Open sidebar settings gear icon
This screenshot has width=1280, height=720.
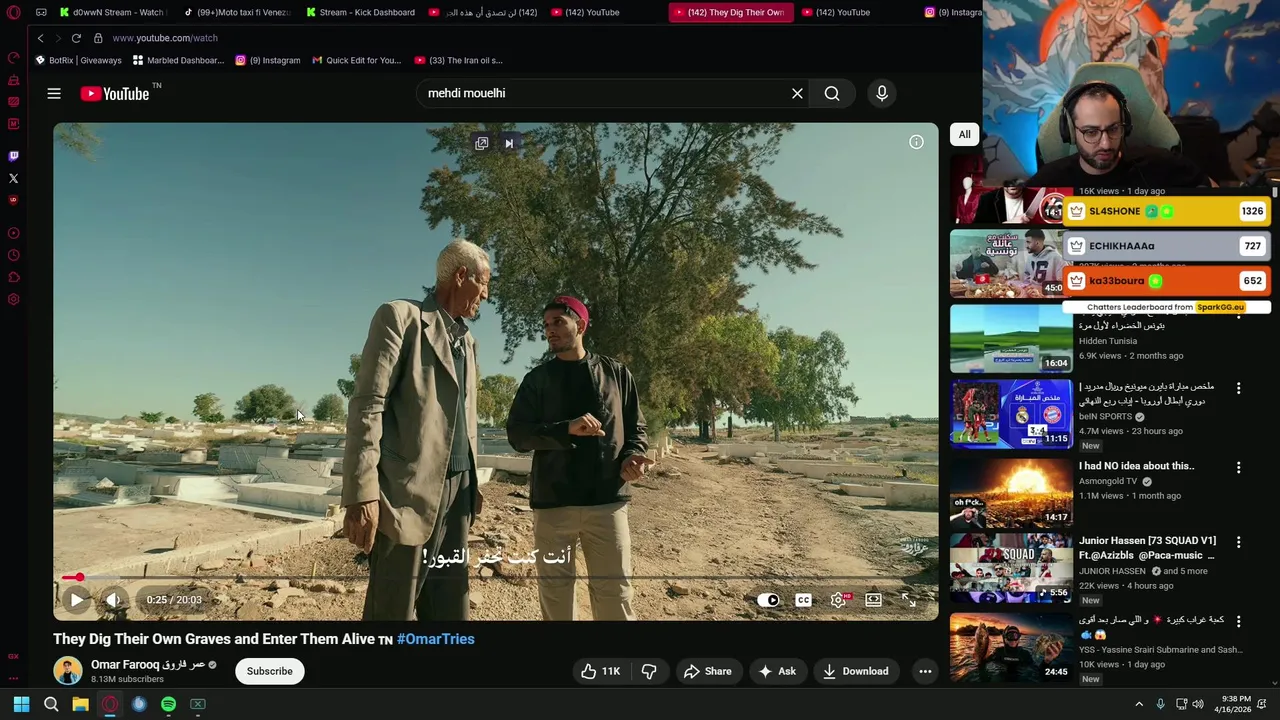tap(13, 299)
